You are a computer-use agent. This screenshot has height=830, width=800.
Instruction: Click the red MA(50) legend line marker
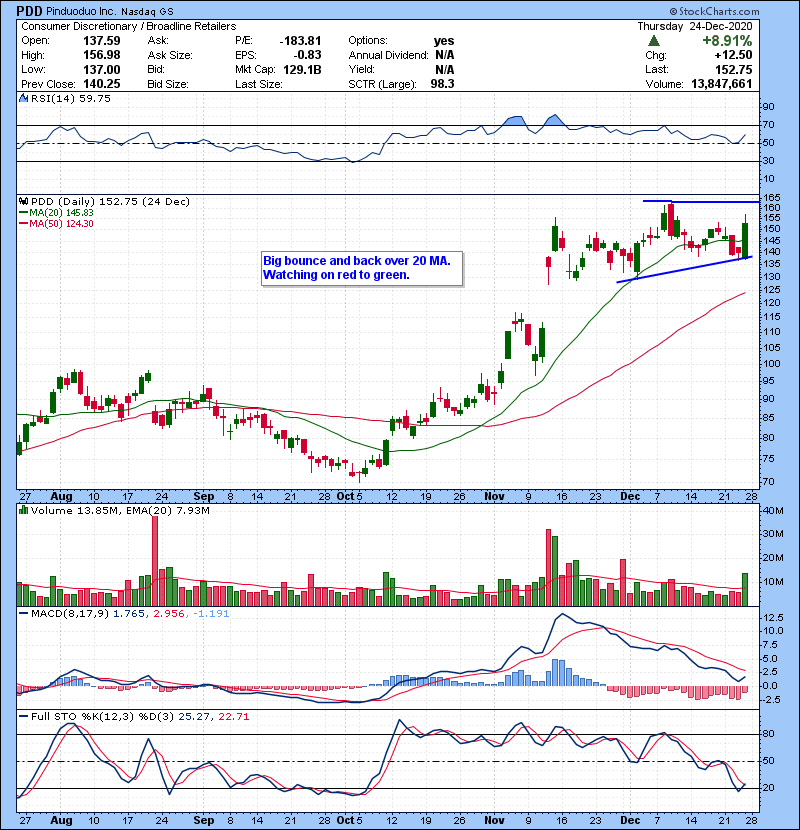[23, 223]
